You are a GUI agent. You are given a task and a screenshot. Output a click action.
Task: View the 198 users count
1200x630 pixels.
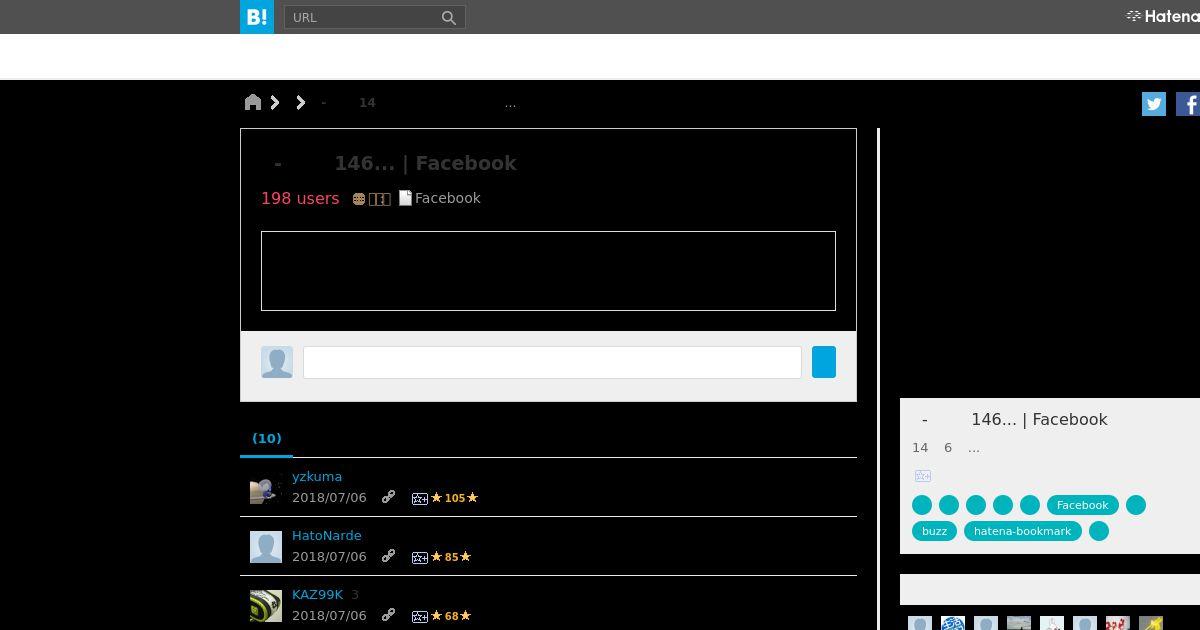[x=300, y=198]
